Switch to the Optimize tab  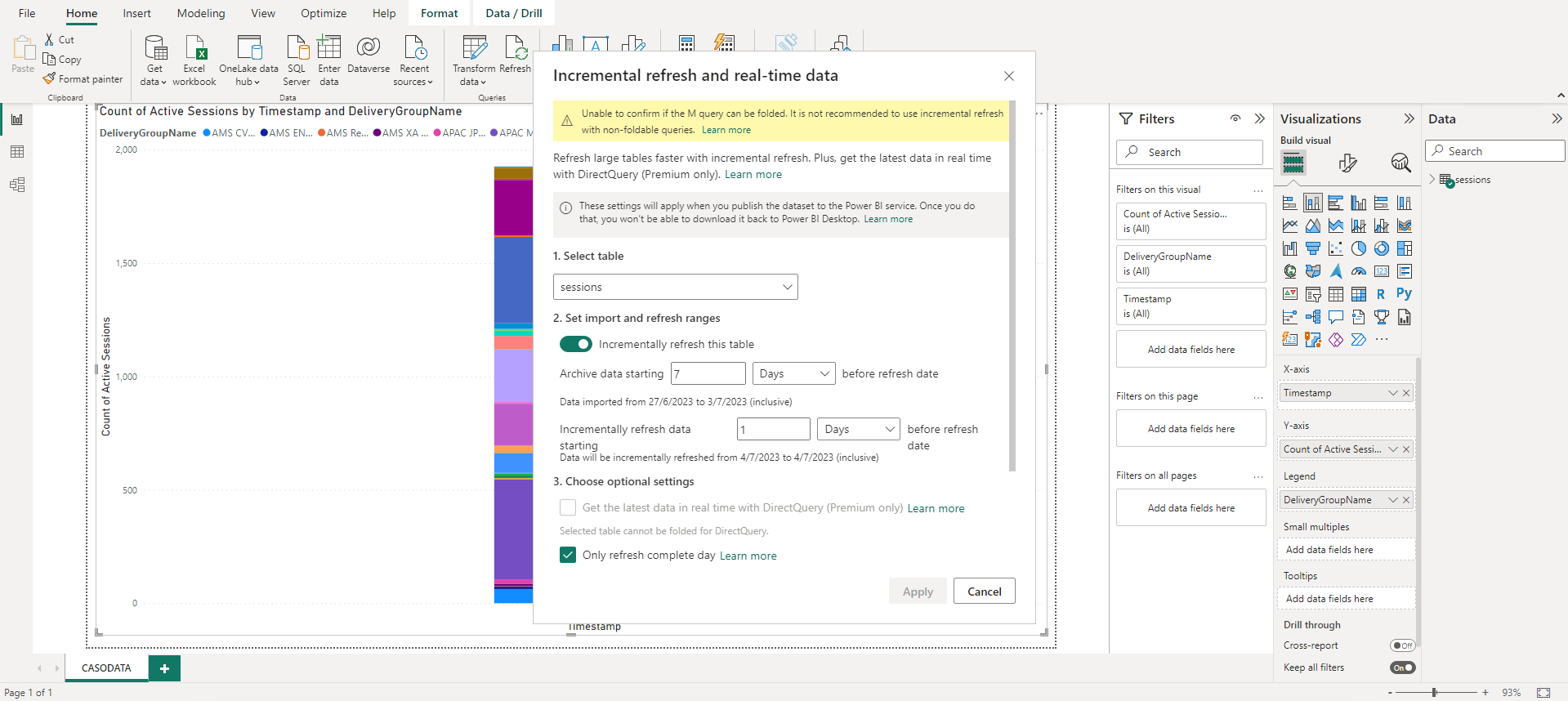pyautogui.click(x=324, y=13)
